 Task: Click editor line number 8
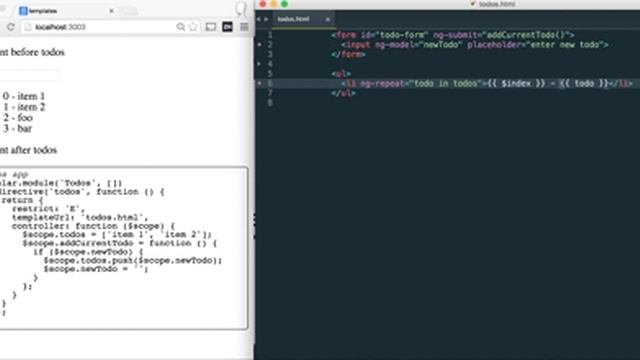pyautogui.click(x=270, y=103)
